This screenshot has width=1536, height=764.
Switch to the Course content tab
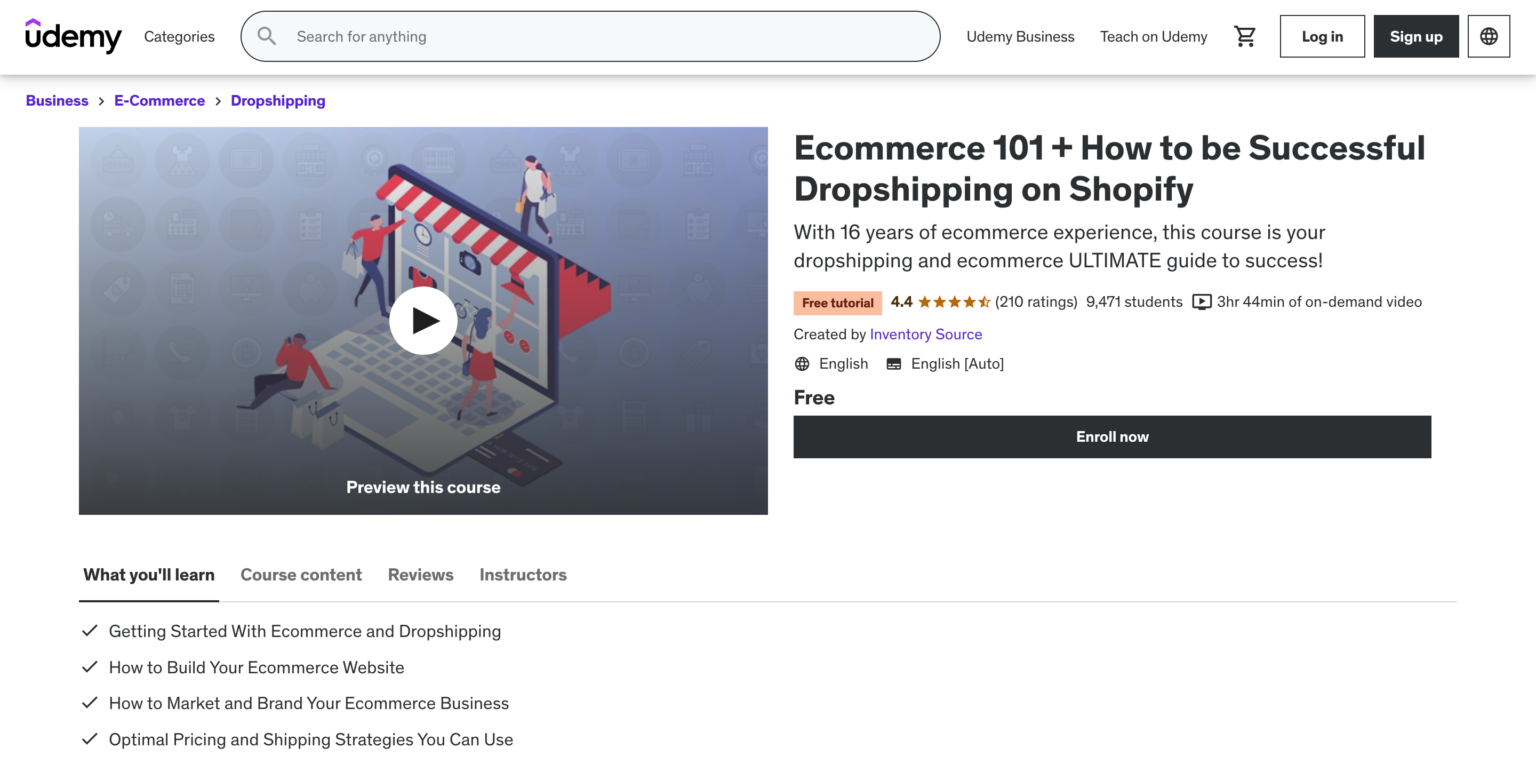click(x=301, y=575)
